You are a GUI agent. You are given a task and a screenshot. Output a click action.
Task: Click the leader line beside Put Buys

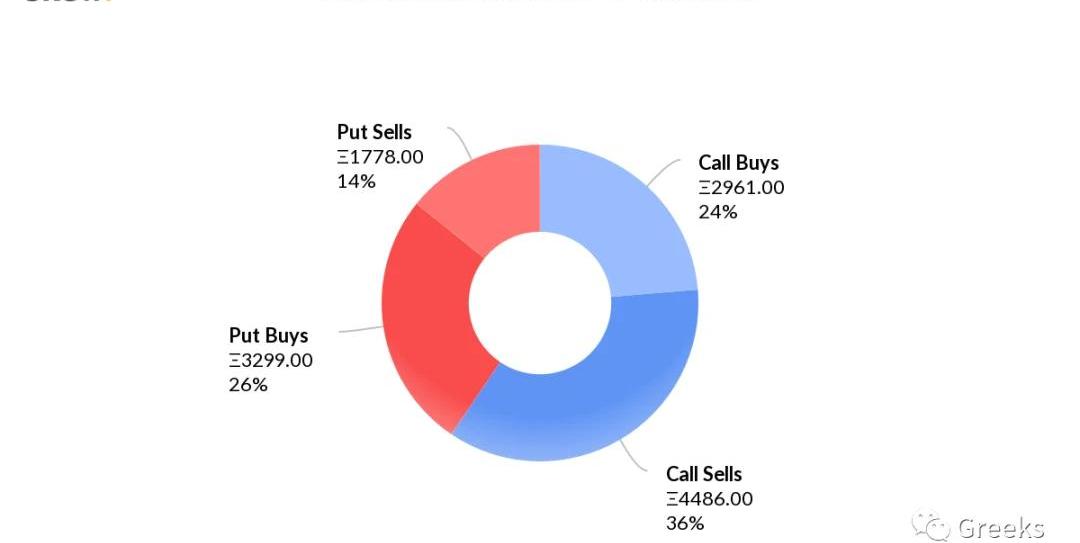(360, 329)
